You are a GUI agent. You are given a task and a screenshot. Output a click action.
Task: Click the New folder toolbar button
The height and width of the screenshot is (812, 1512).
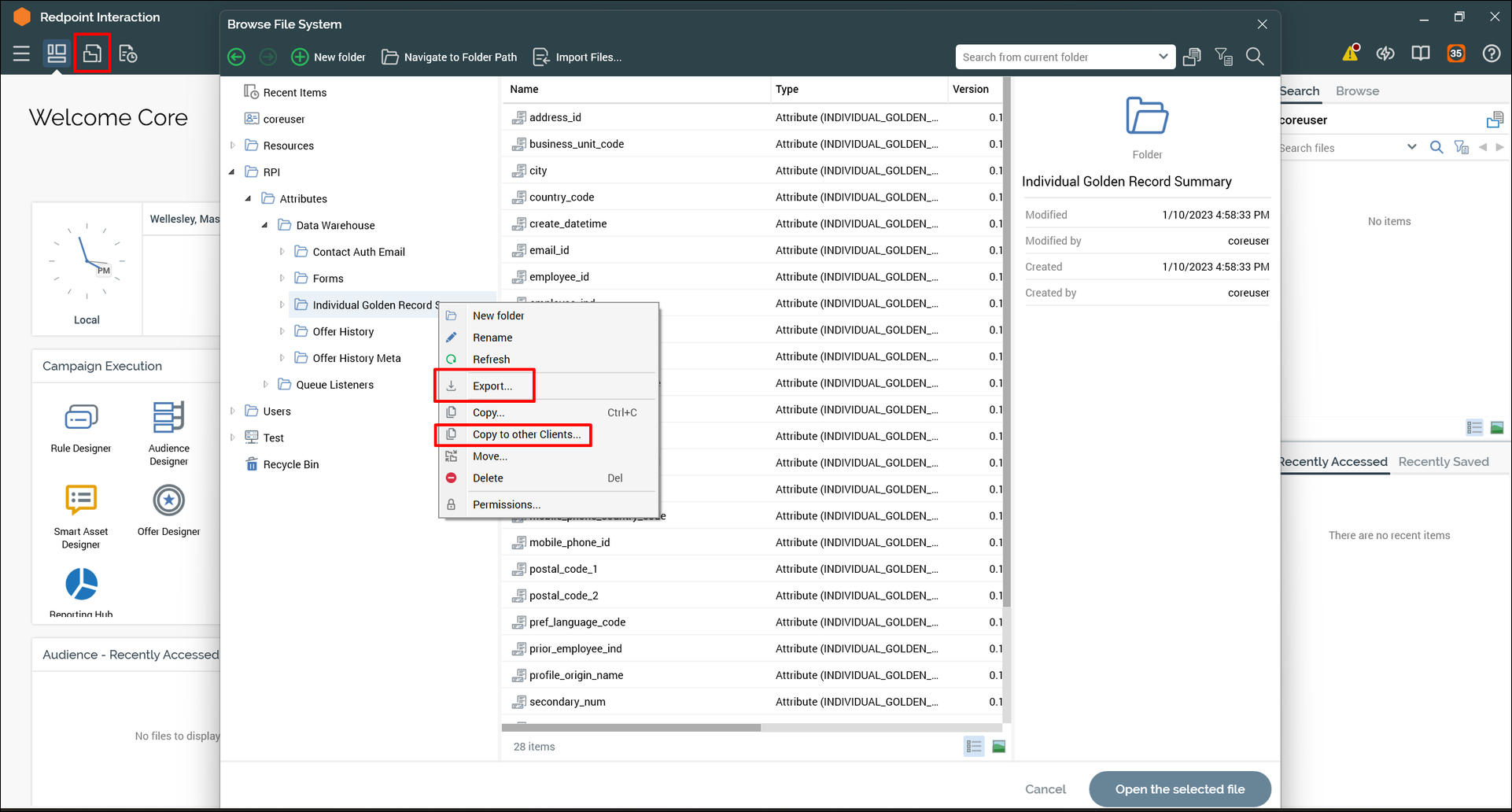click(x=329, y=57)
